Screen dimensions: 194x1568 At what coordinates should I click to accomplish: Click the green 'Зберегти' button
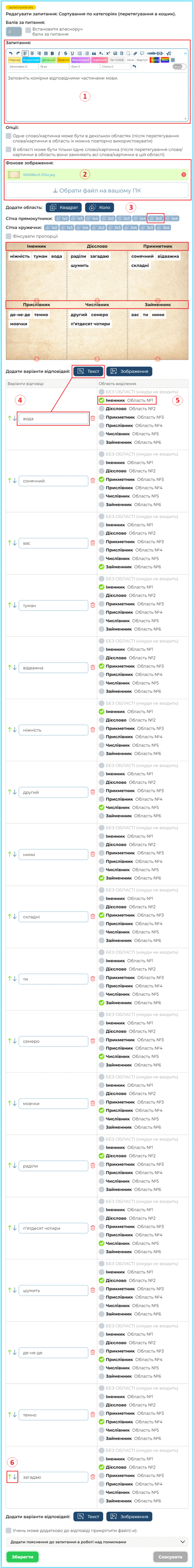click(x=23, y=1557)
